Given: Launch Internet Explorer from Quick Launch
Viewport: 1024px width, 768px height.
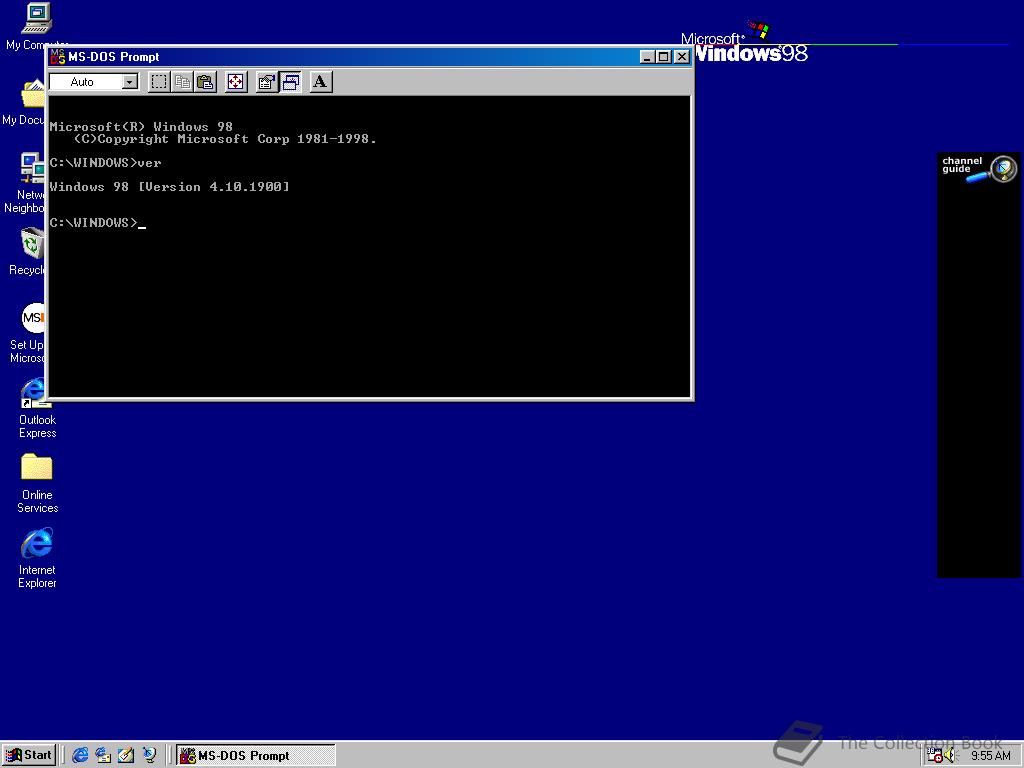Looking at the screenshot, I should (x=80, y=756).
